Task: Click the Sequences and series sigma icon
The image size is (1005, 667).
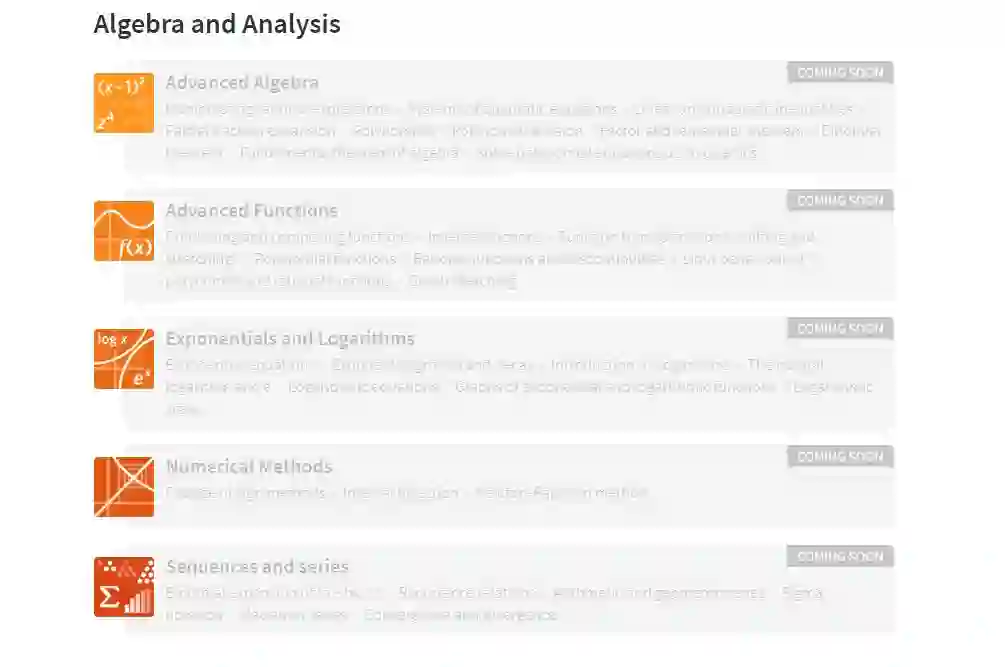Action: [x=124, y=587]
